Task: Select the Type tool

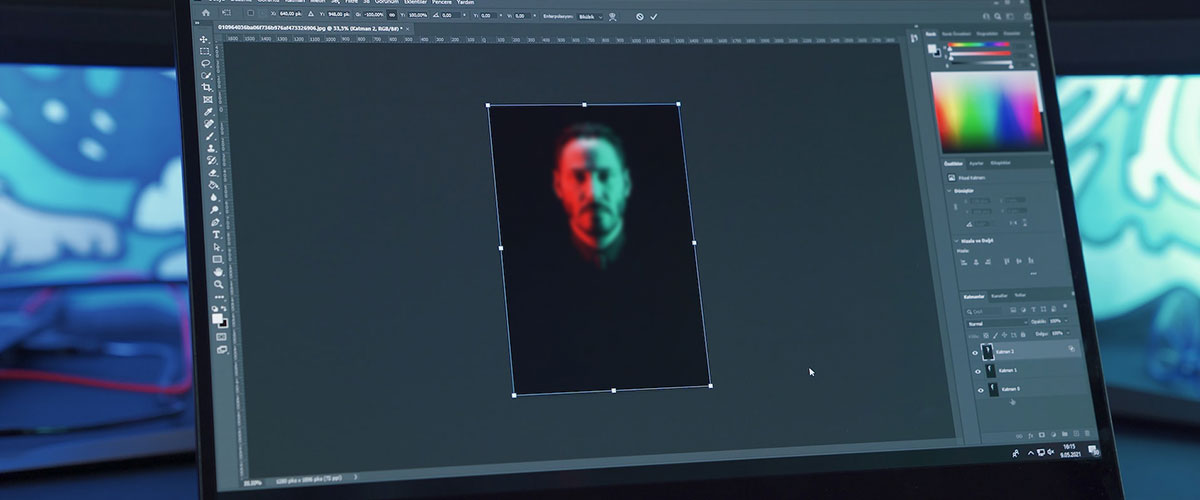Action: coord(215,234)
